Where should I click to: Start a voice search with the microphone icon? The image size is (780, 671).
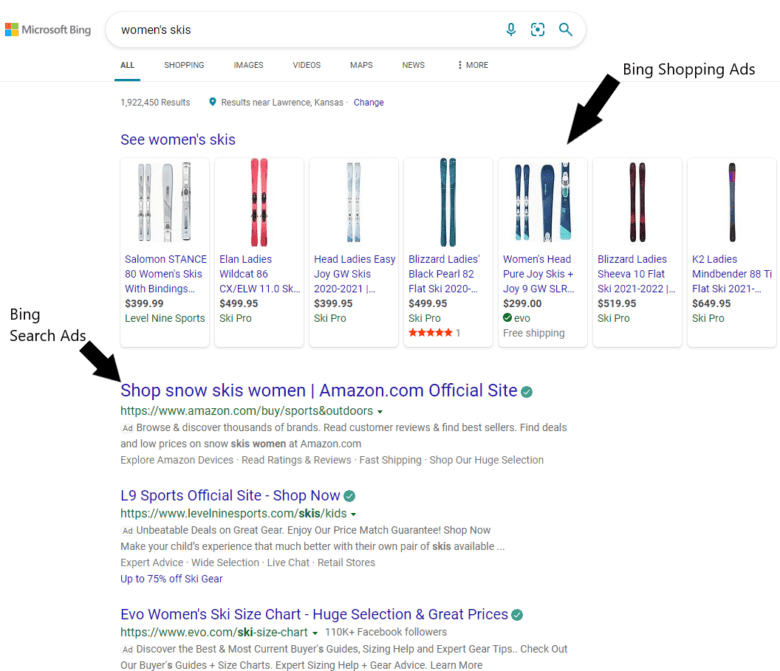pyautogui.click(x=511, y=30)
